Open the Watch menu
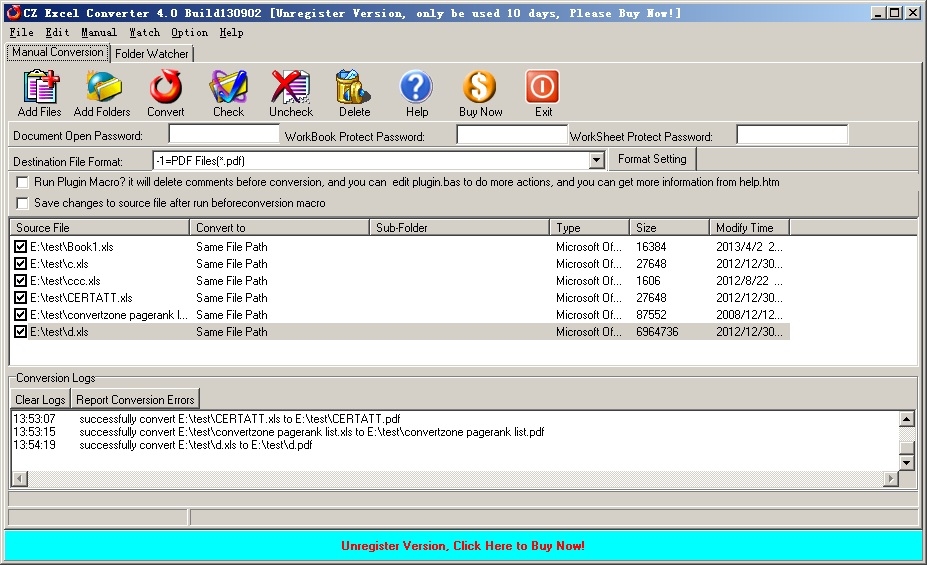 point(144,33)
